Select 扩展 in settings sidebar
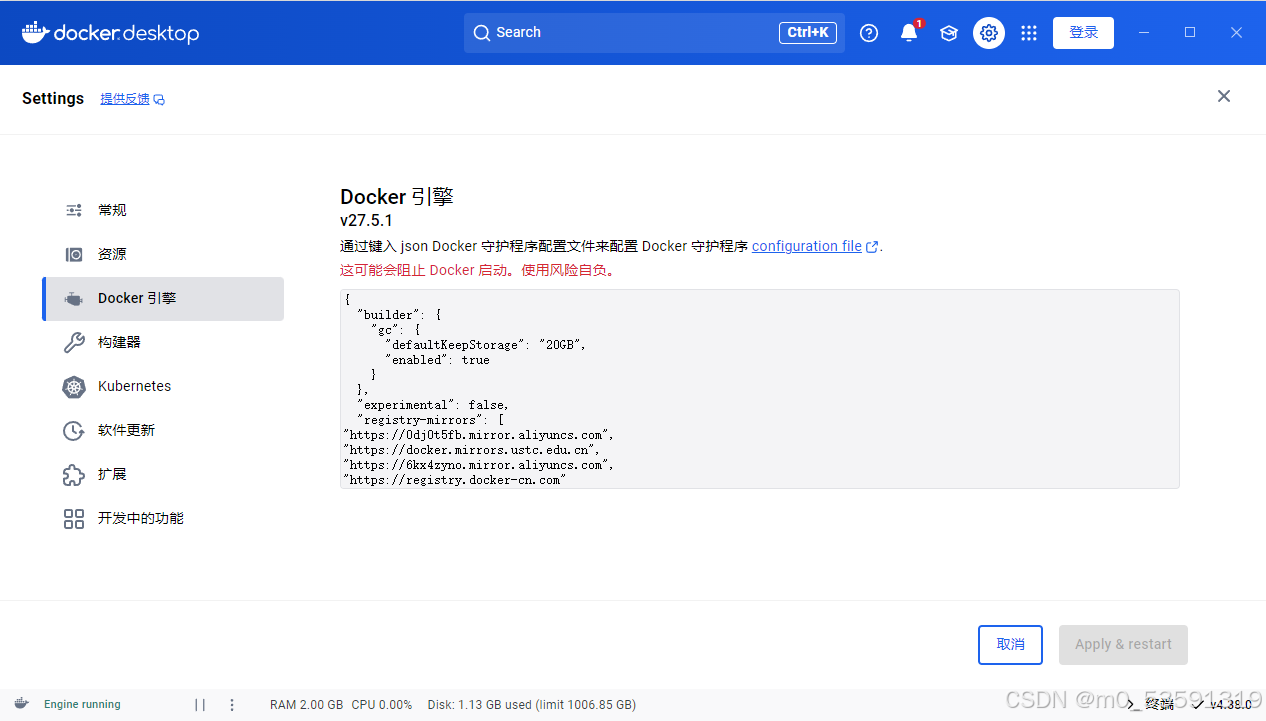Screen dimensions: 1266x721 pos(163,474)
